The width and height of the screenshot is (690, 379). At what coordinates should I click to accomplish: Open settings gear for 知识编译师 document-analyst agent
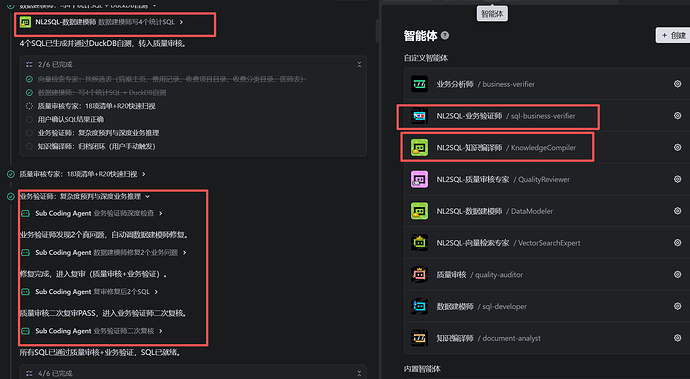point(677,338)
